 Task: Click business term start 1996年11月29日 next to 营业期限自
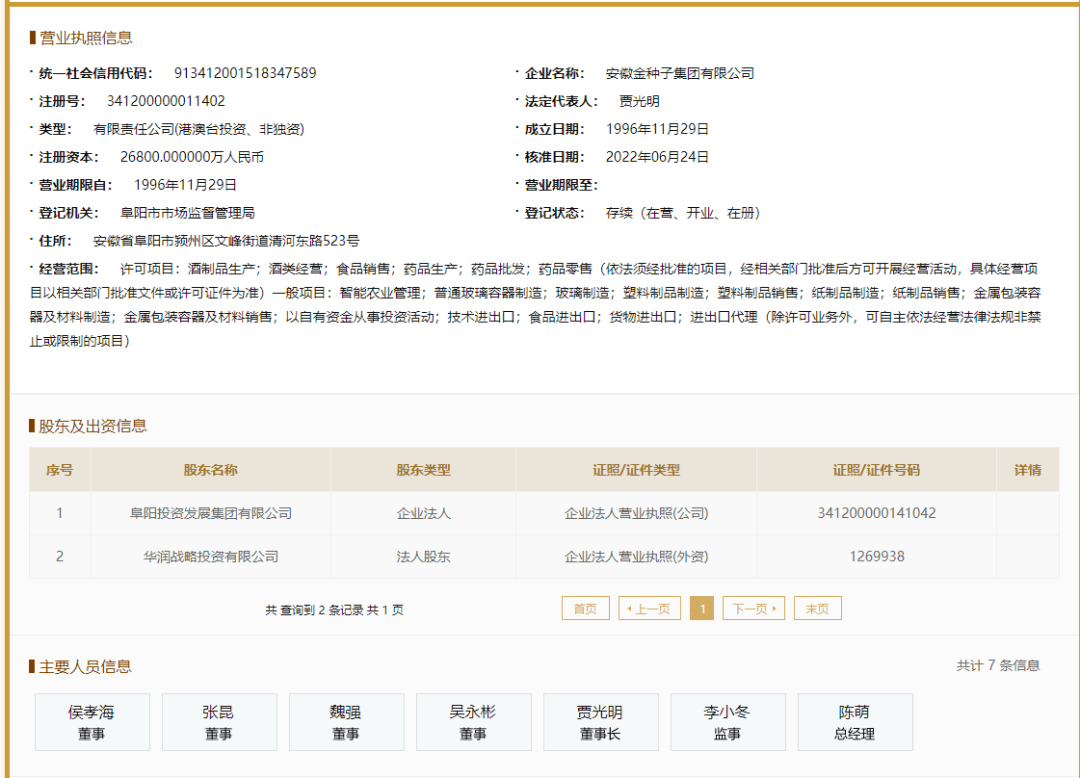185,185
